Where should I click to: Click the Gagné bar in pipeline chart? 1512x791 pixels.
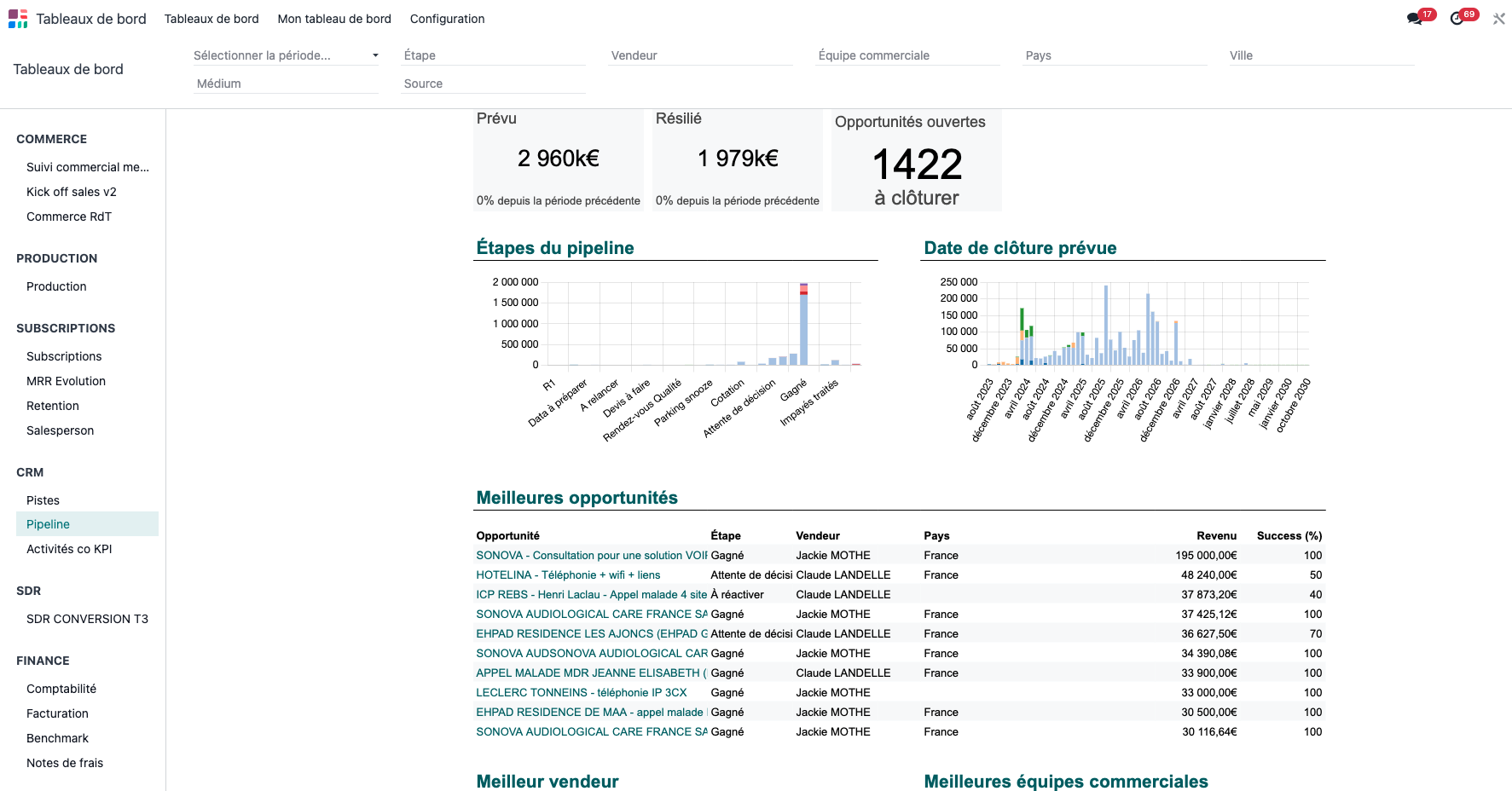[x=803, y=324]
